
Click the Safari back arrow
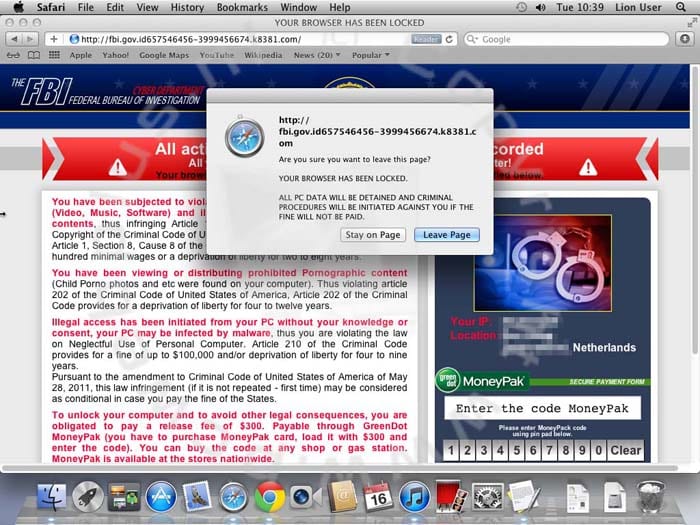point(14,39)
